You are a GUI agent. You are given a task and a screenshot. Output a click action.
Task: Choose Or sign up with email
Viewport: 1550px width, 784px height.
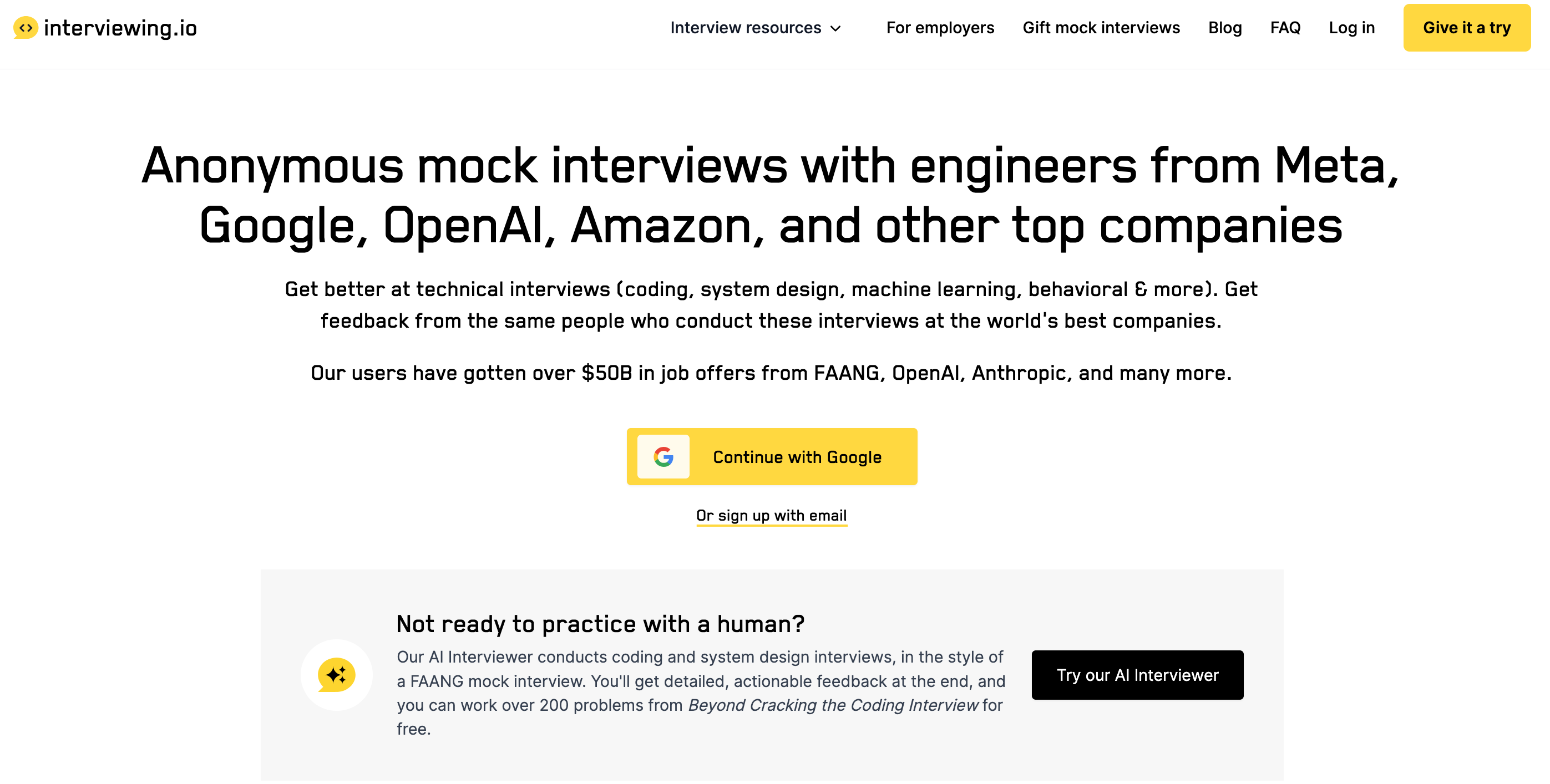click(771, 515)
